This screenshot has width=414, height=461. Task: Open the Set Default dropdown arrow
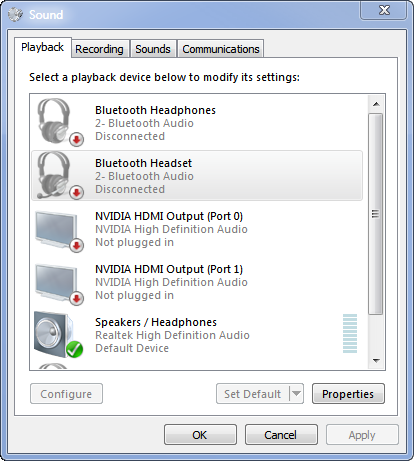click(296, 394)
